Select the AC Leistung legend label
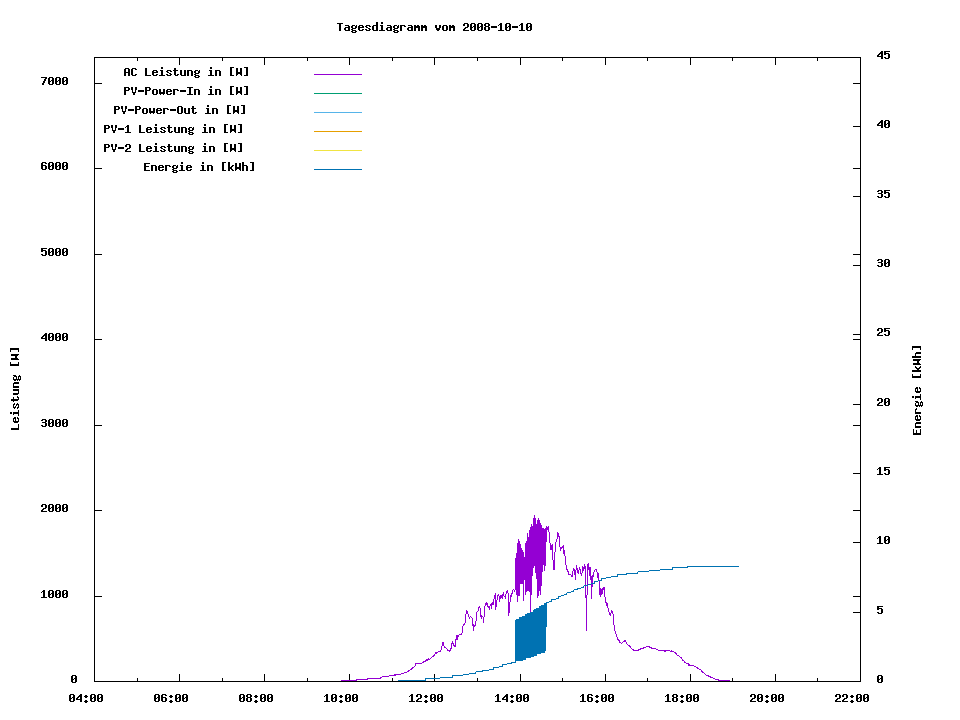The height and width of the screenshot is (720, 960). click(x=186, y=72)
